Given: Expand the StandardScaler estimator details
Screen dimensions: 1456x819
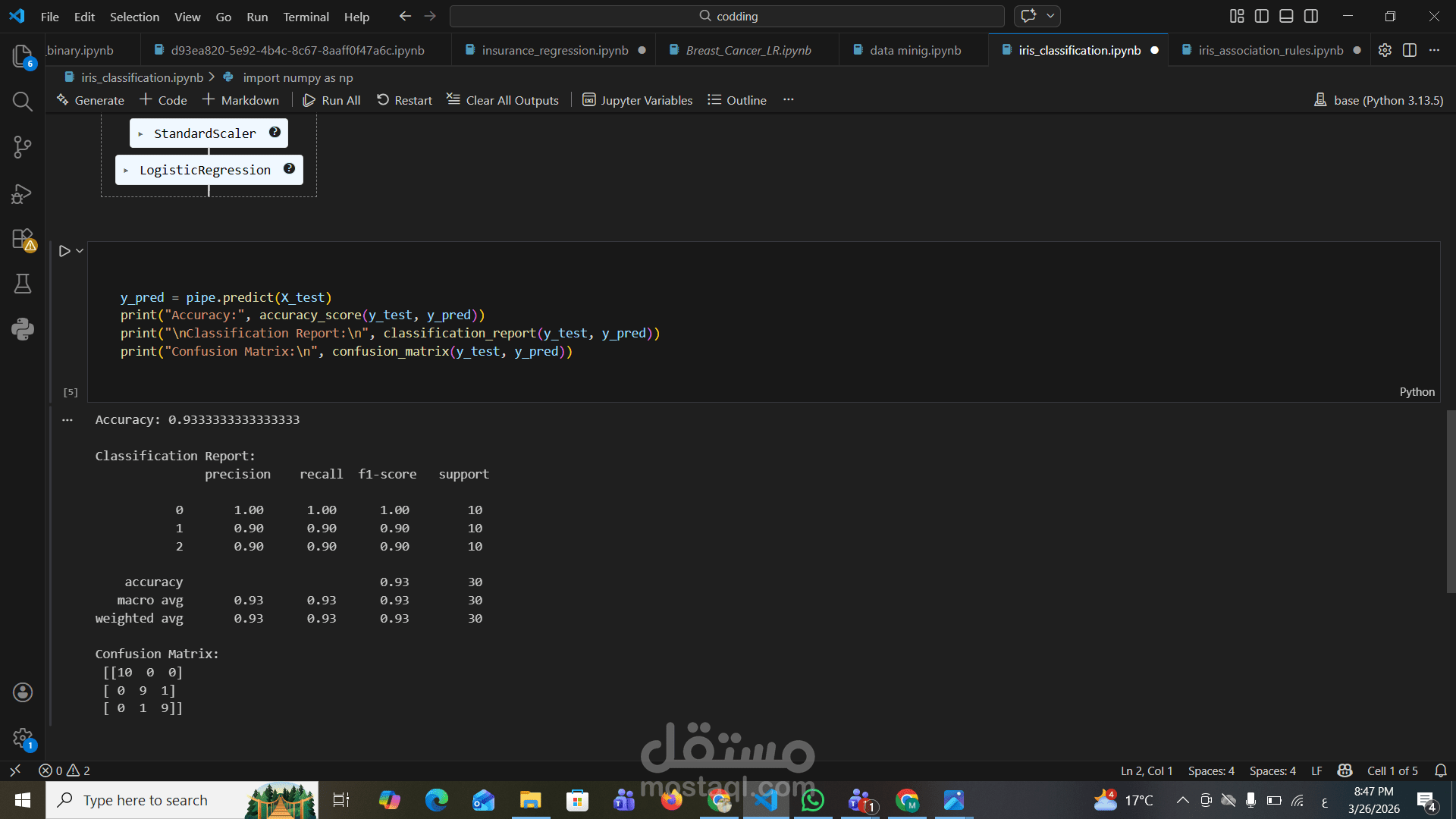Looking at the screenshot, I should coord(205,133).
